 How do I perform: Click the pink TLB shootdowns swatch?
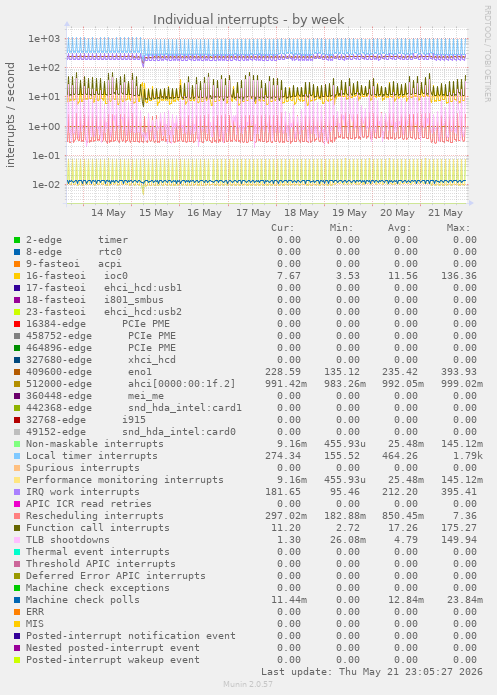[17, 540]
